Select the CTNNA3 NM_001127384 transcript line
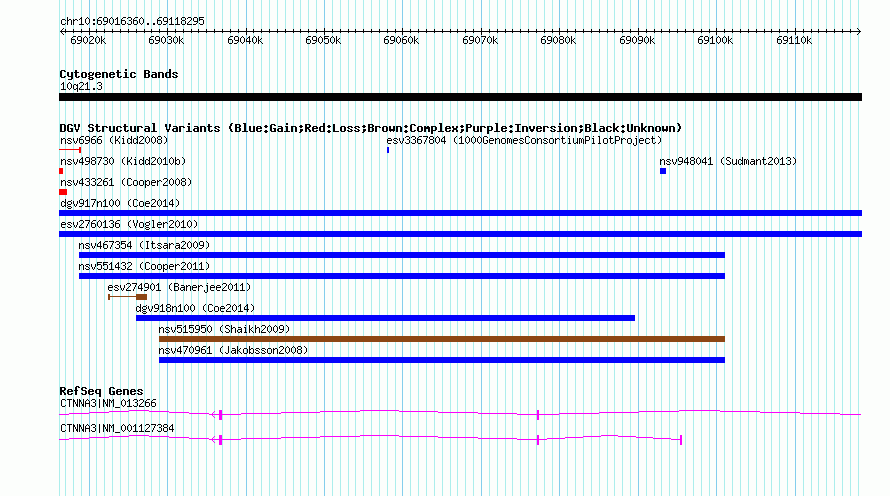 point(370,439)
